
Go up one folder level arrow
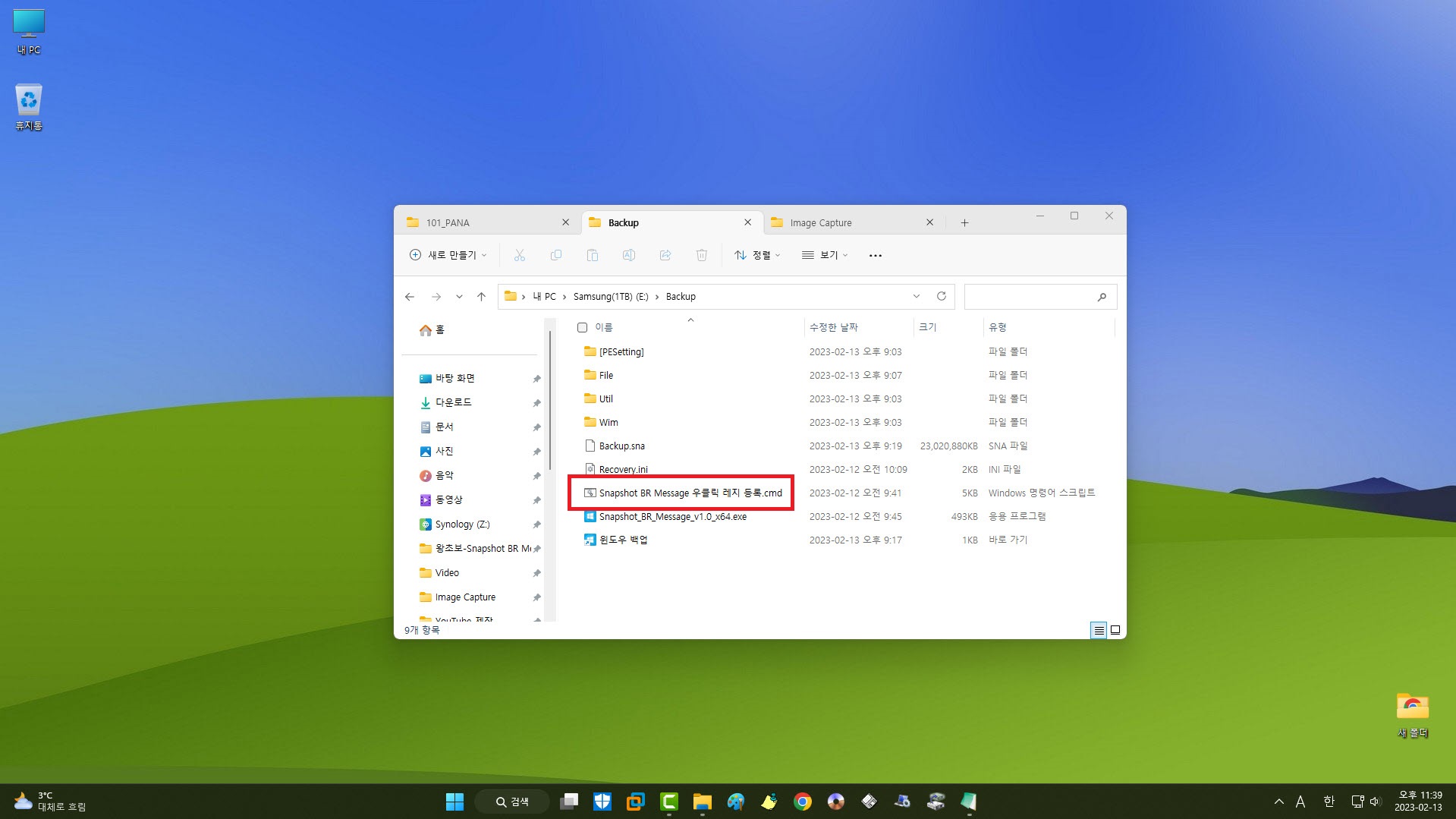(481, 297)
